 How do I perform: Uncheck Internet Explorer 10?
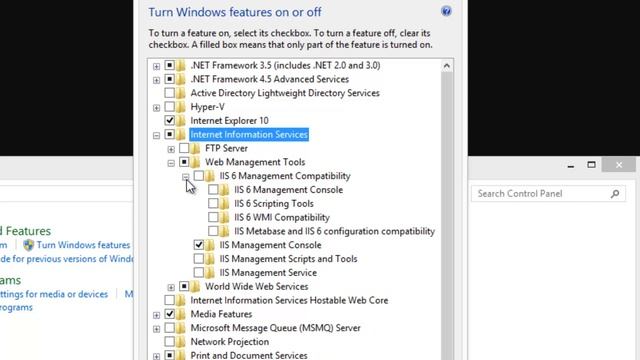[x=169, y=120]
